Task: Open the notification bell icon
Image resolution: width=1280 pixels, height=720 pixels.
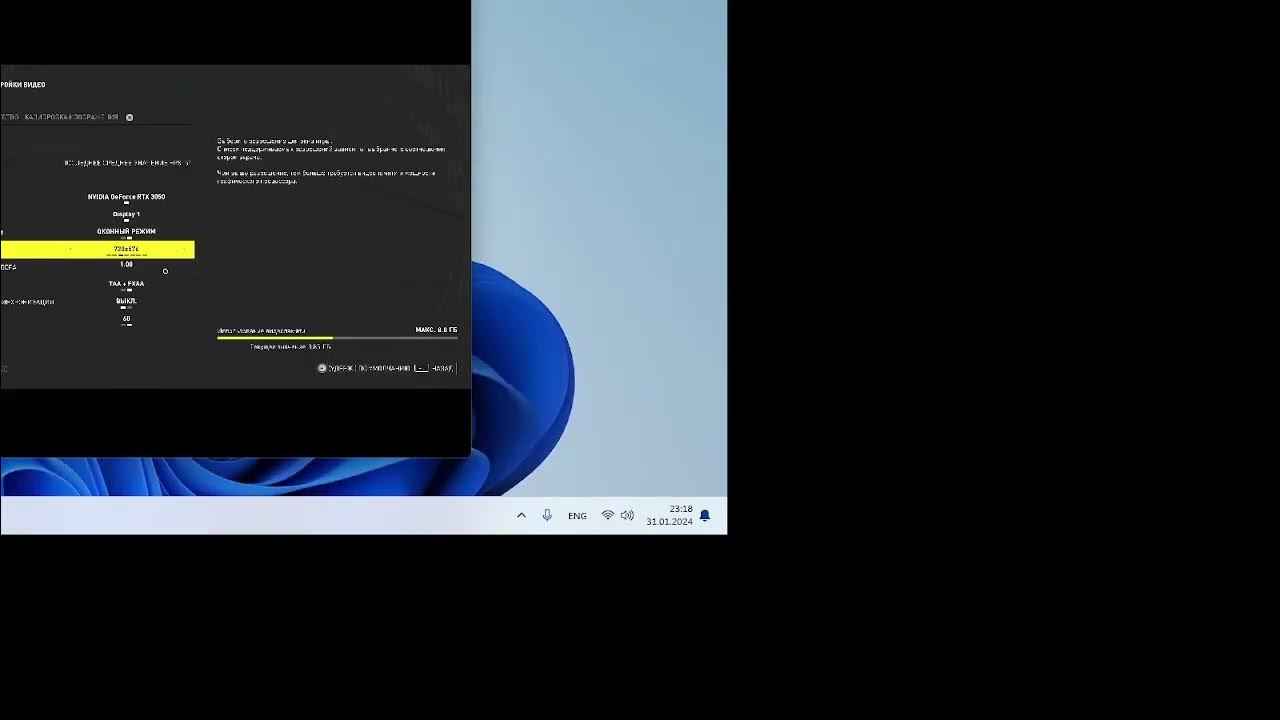Action: (x=704, y=515)
